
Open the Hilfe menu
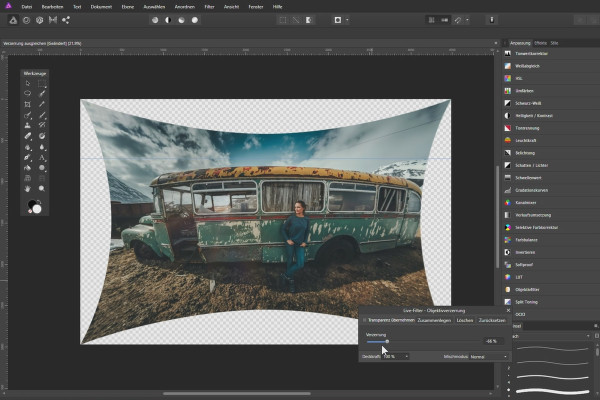[x=277, y=7]
